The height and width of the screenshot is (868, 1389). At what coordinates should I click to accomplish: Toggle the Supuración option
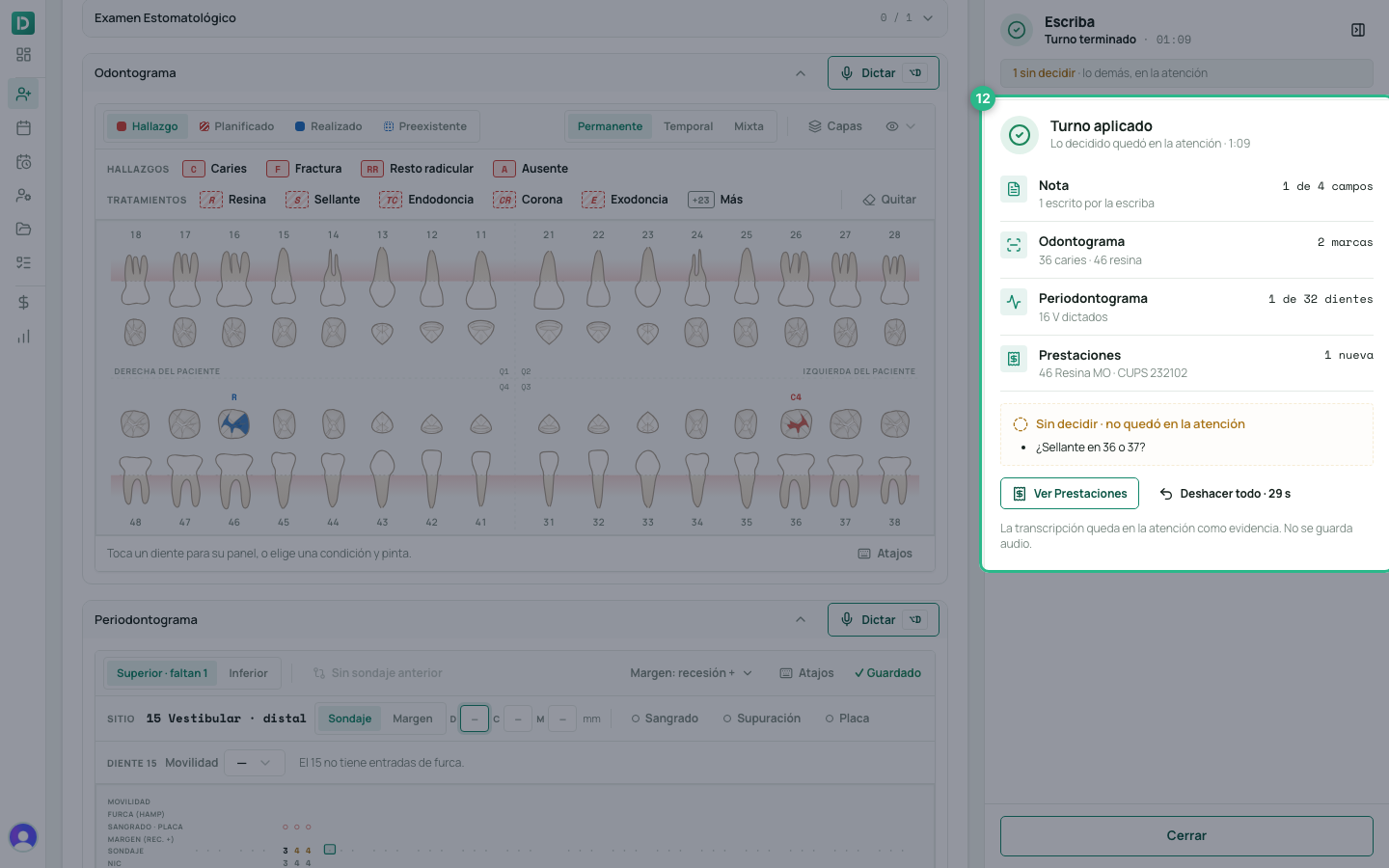762,719
